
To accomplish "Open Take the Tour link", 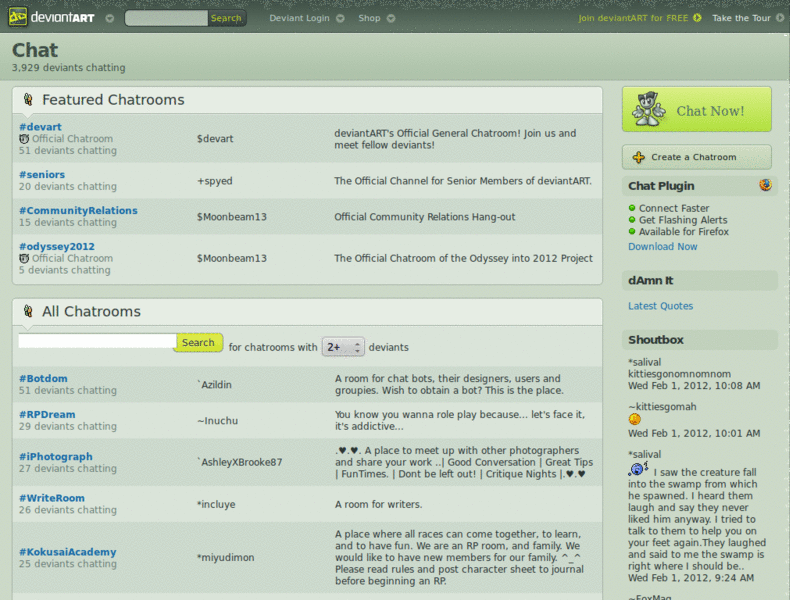I will (741, 18).
